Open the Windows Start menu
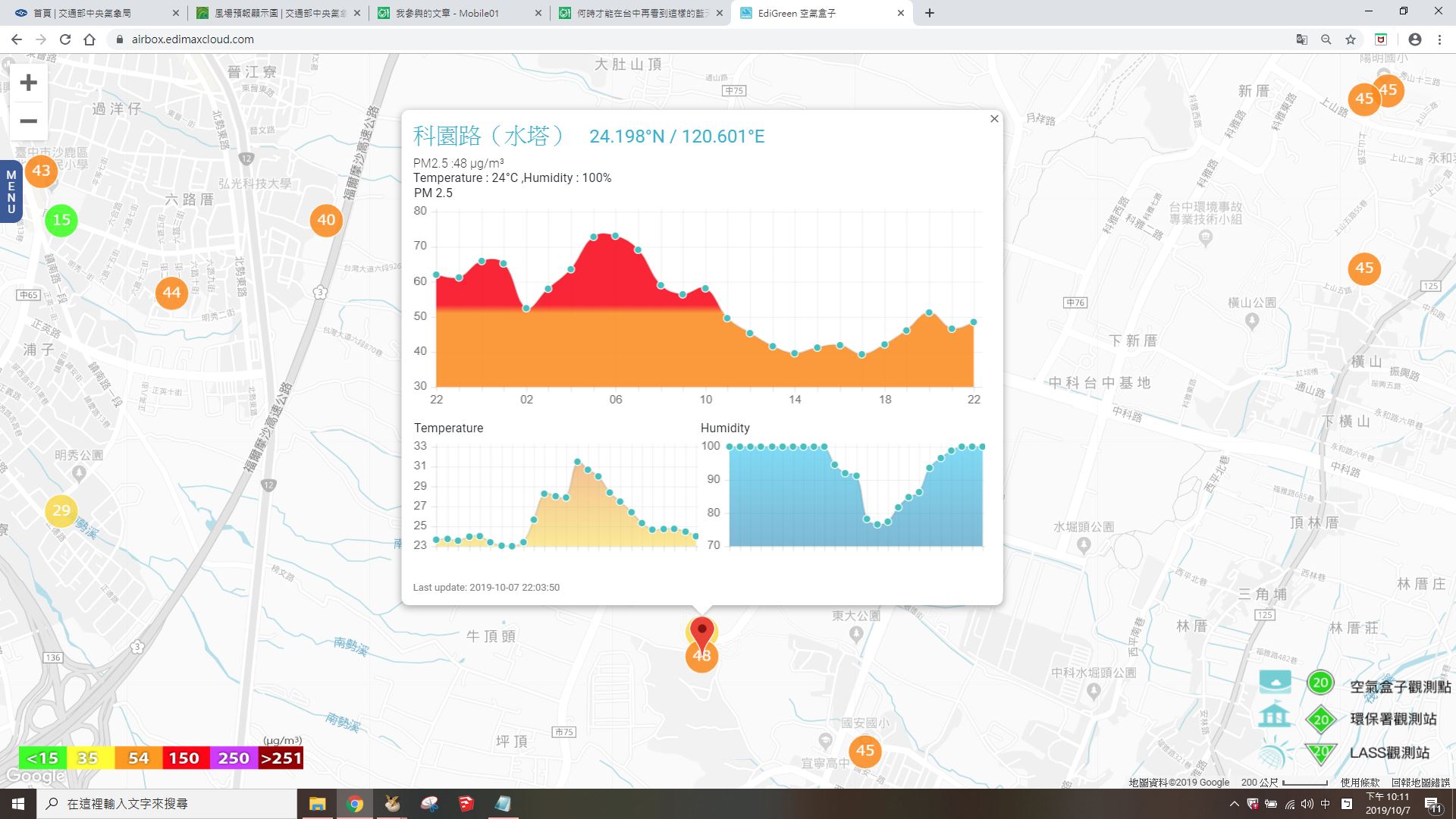1456x819 pixels. point(18,804)
